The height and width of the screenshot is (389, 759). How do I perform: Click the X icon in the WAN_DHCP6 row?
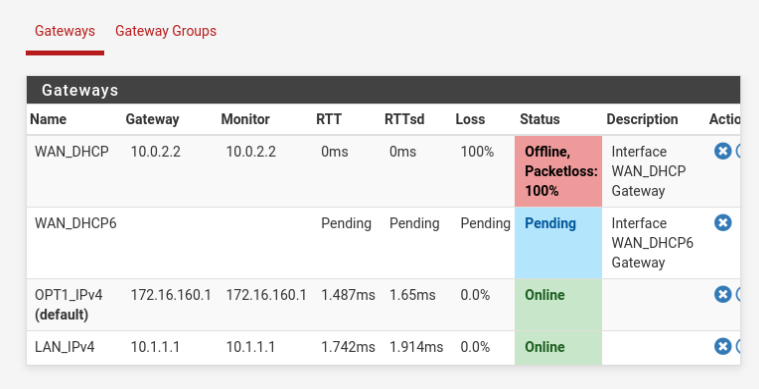coord(723,223)
